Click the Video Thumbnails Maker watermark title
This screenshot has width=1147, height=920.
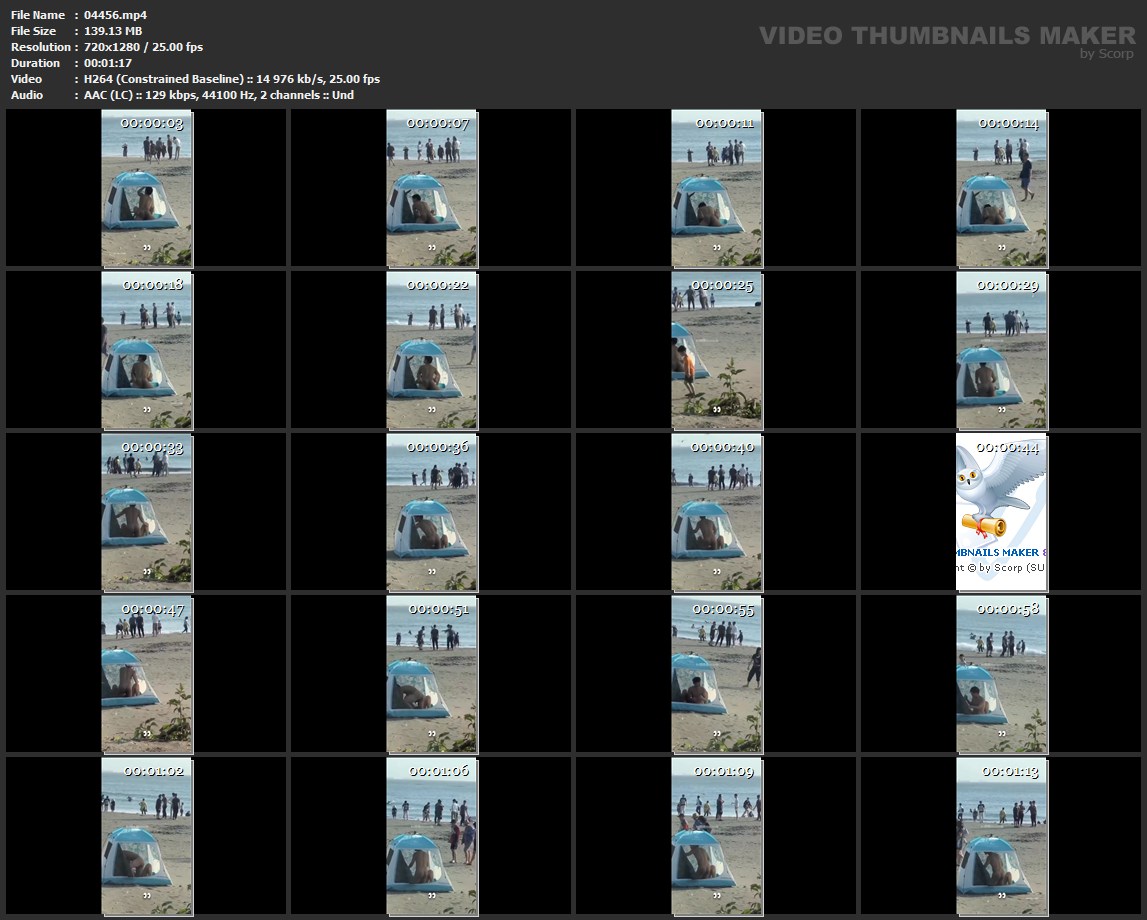[x=946, y=35]
